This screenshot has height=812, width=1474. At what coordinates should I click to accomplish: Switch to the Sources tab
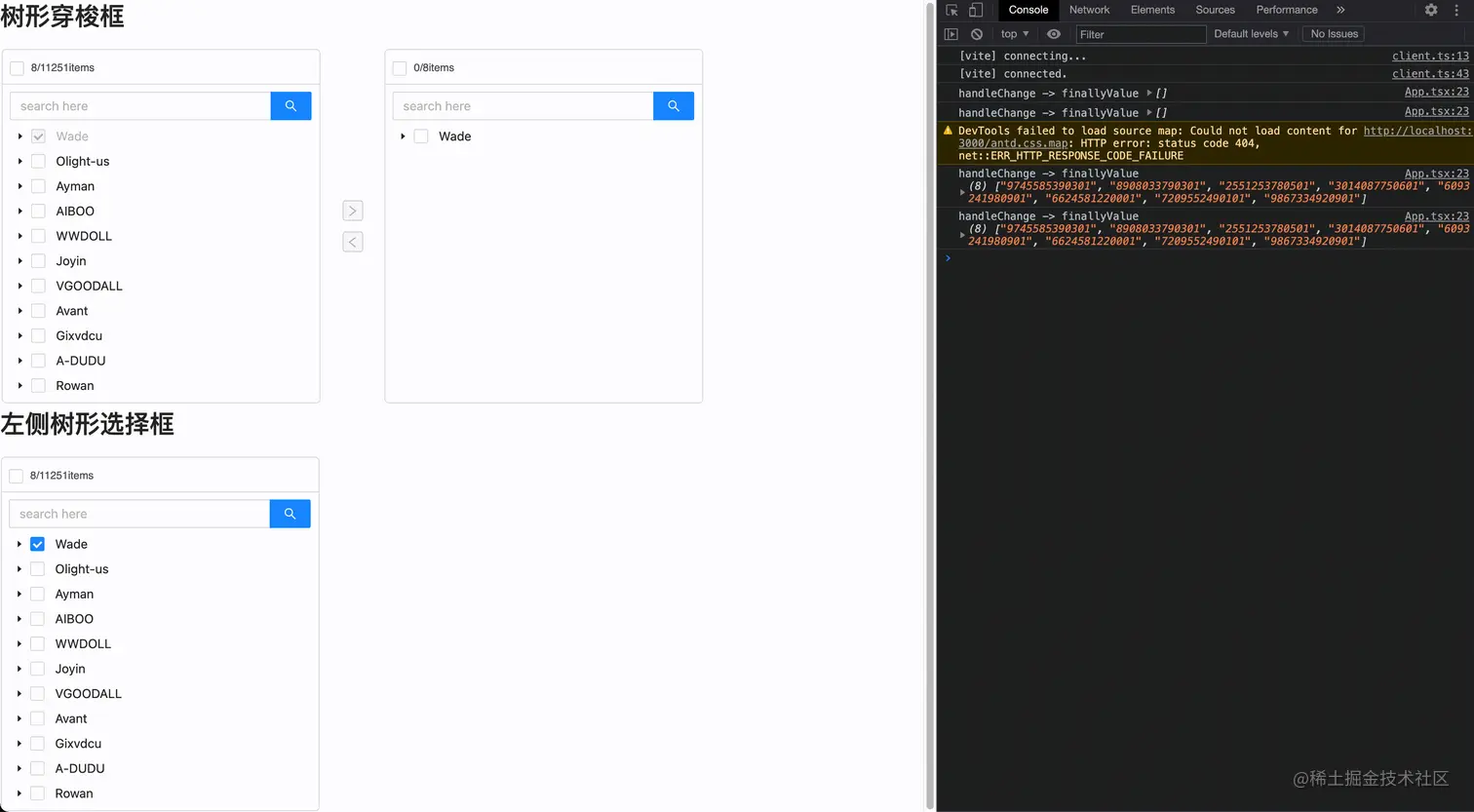coord(1215,10)
